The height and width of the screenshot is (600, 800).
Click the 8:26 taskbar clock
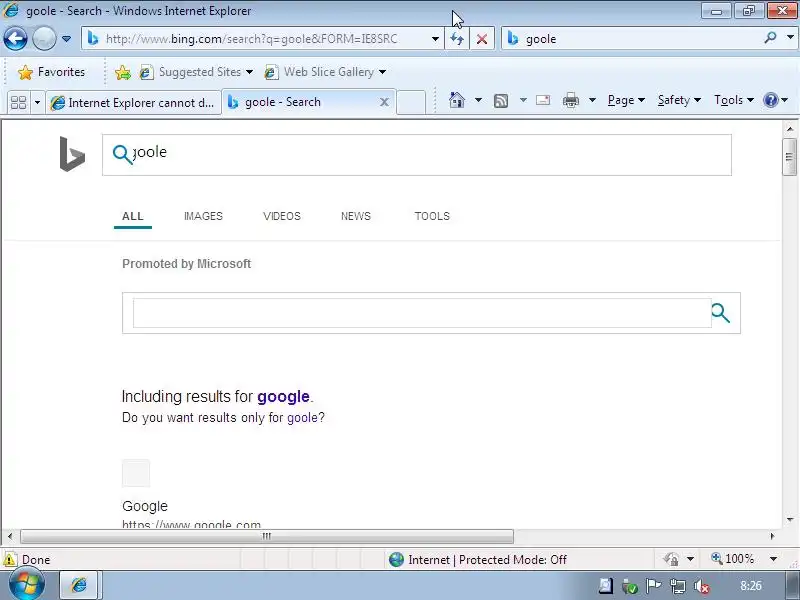[751, 586]
